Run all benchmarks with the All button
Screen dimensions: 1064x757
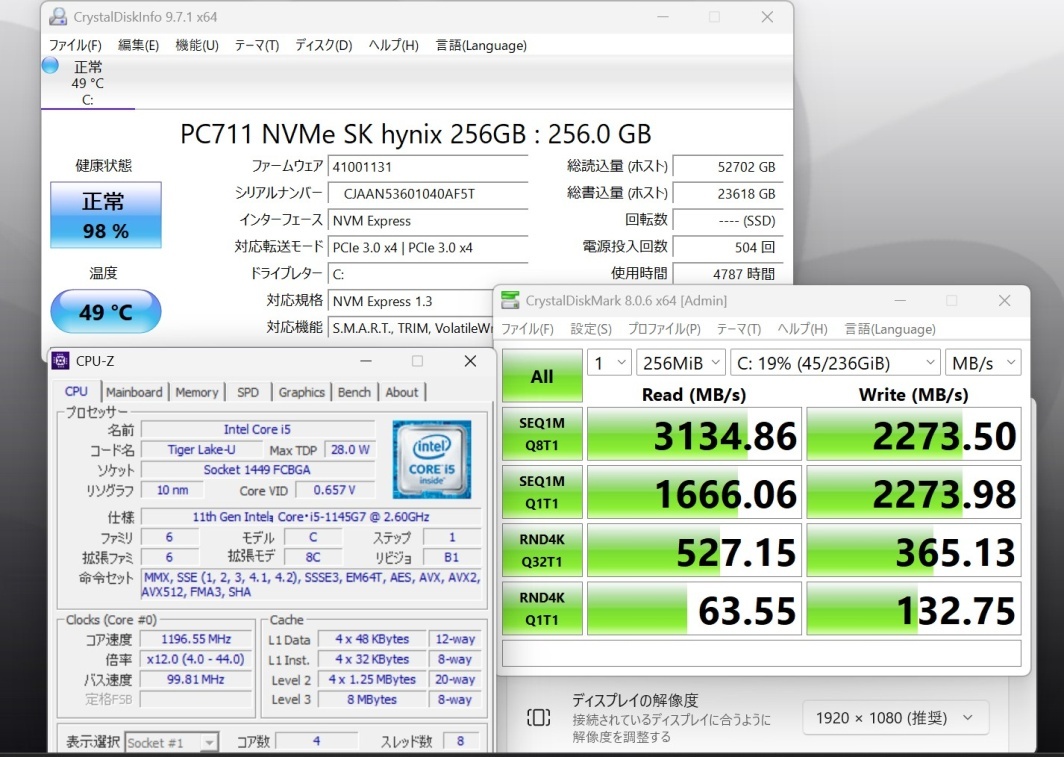(x=542, y=376)
